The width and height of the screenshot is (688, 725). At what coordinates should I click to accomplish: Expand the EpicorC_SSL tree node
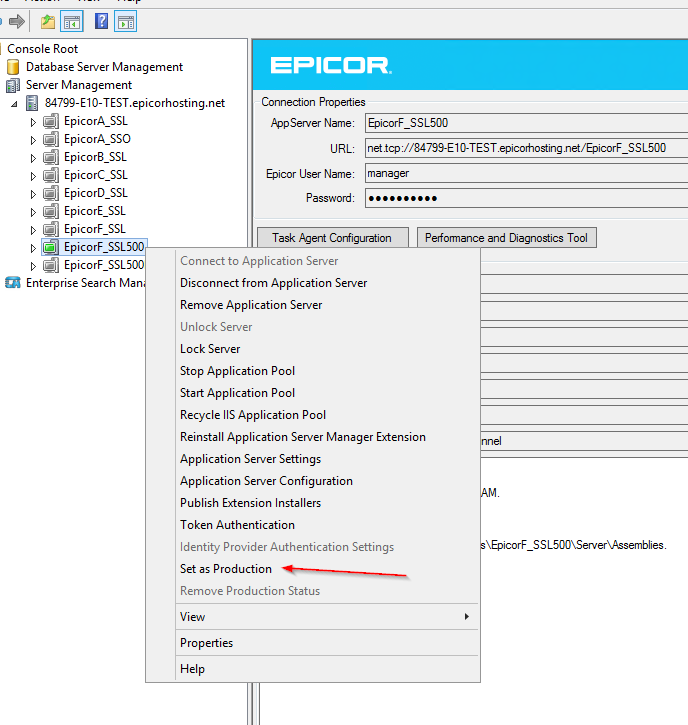point(33,176)
